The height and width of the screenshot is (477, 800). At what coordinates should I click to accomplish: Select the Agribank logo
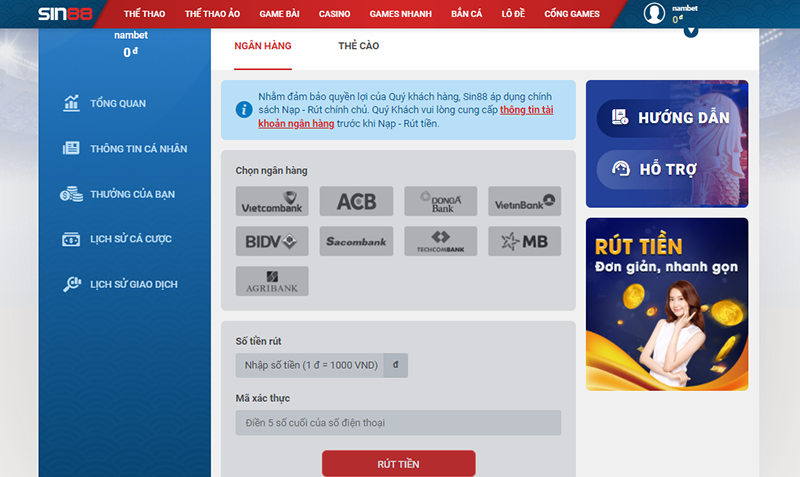point(272,281)
